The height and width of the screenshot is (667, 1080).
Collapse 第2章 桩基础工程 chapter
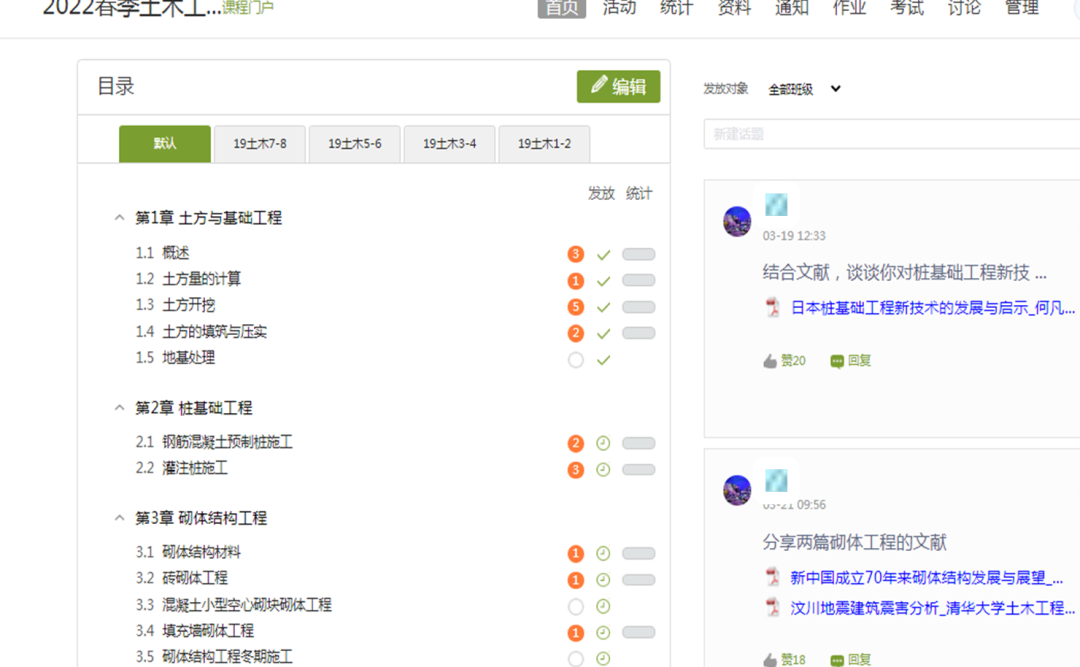[x=120, y=408]
